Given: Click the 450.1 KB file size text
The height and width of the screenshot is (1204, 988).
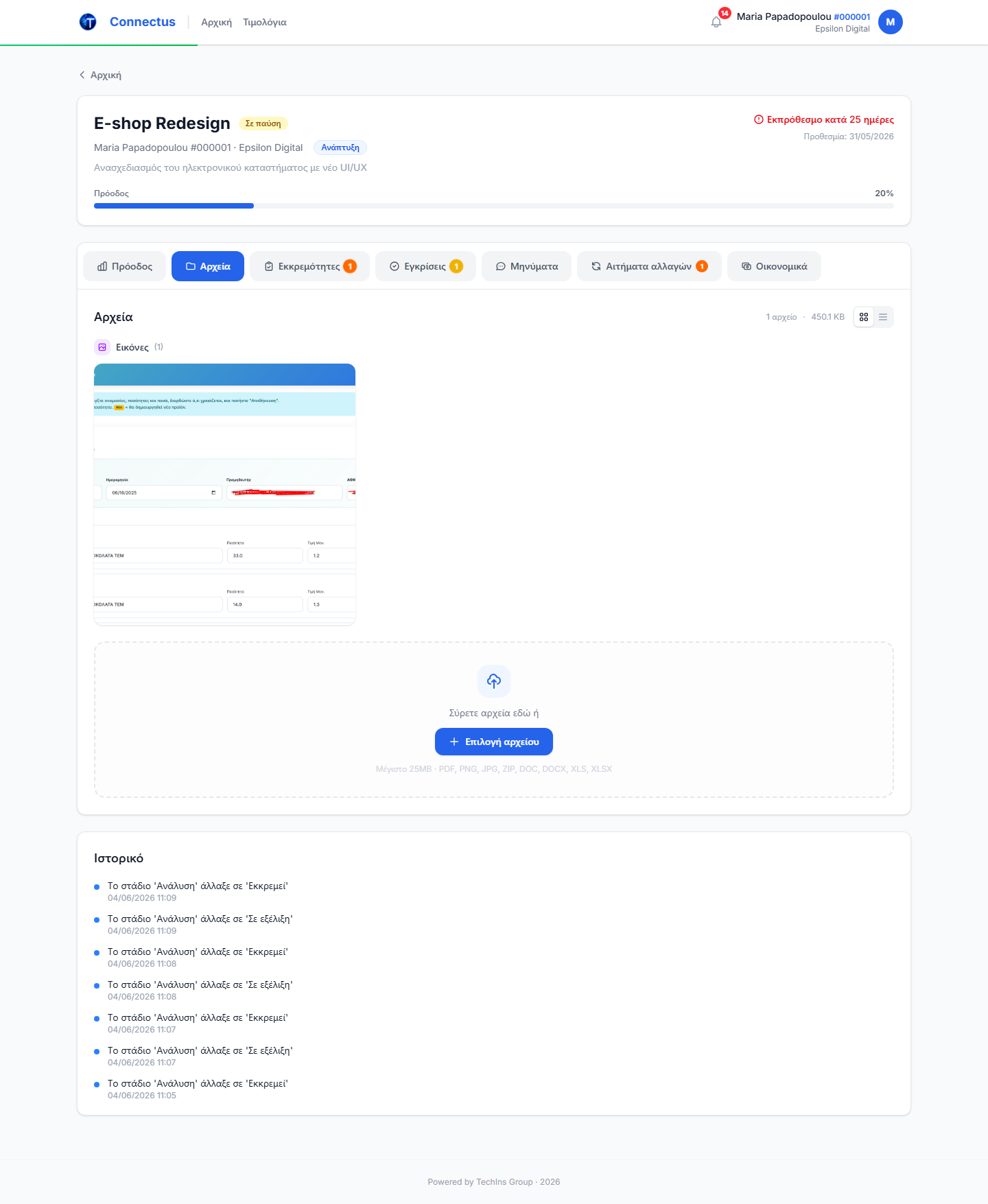Looking at the screenshot, I should coord(827,317).
